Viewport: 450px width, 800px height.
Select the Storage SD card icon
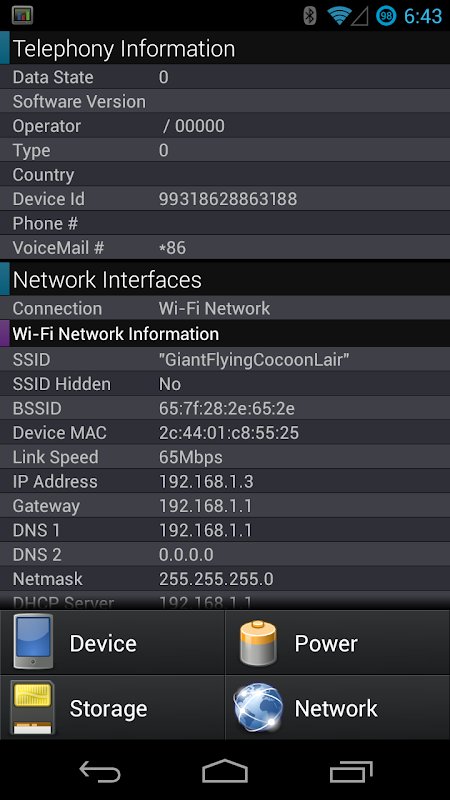[x=32, y=708]
